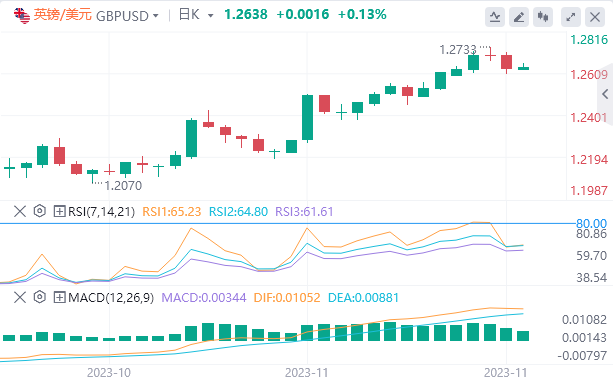This screenshot has height=382, width=613.
Task: Toggle MACD panel expand plus box
Action: tap(59, 298)
